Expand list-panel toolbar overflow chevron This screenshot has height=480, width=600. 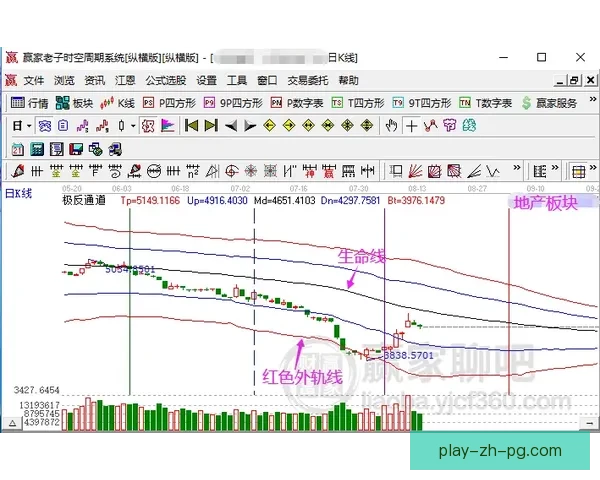click(x=555, y=168)
